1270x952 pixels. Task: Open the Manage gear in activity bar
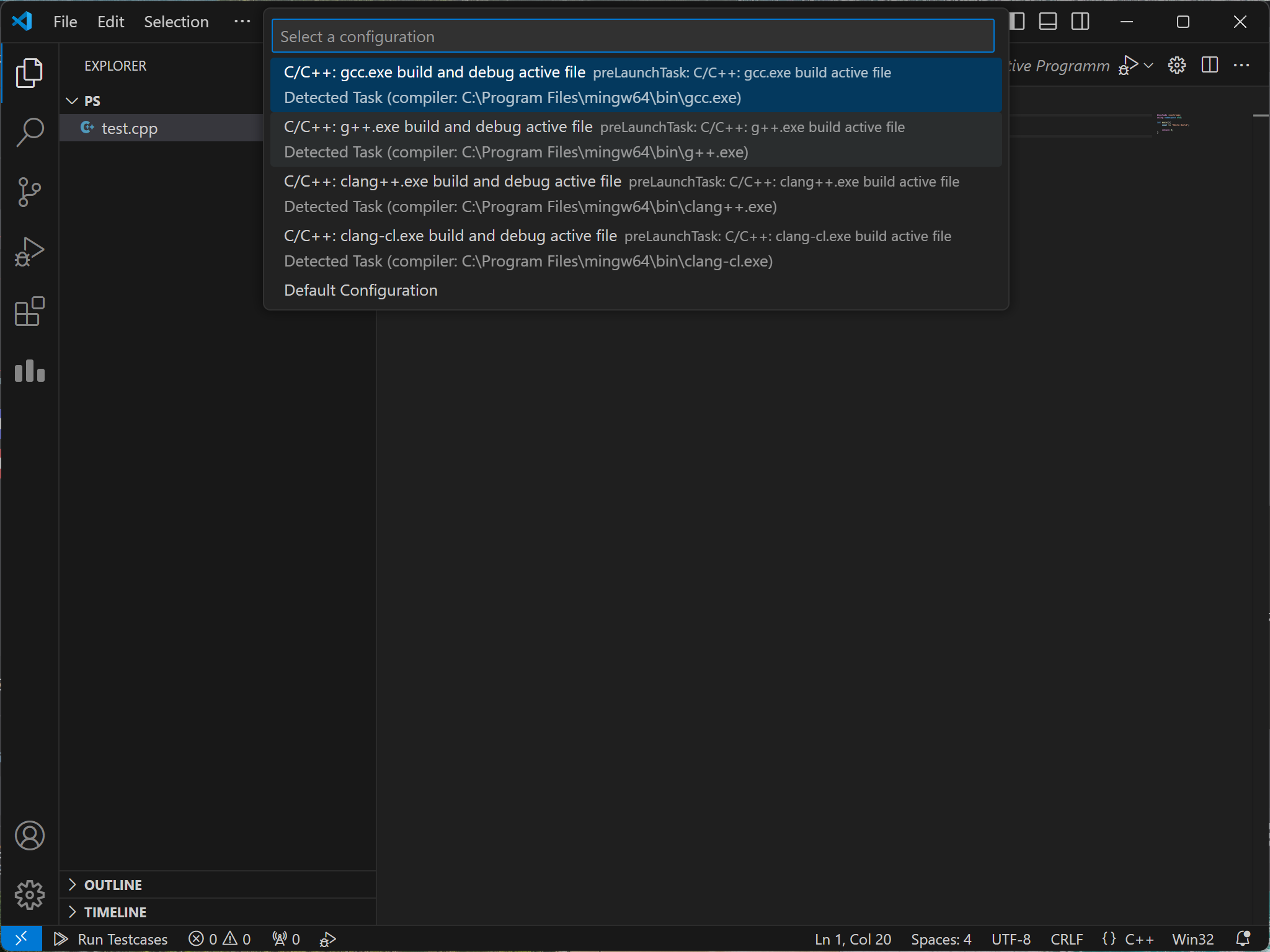29,895
